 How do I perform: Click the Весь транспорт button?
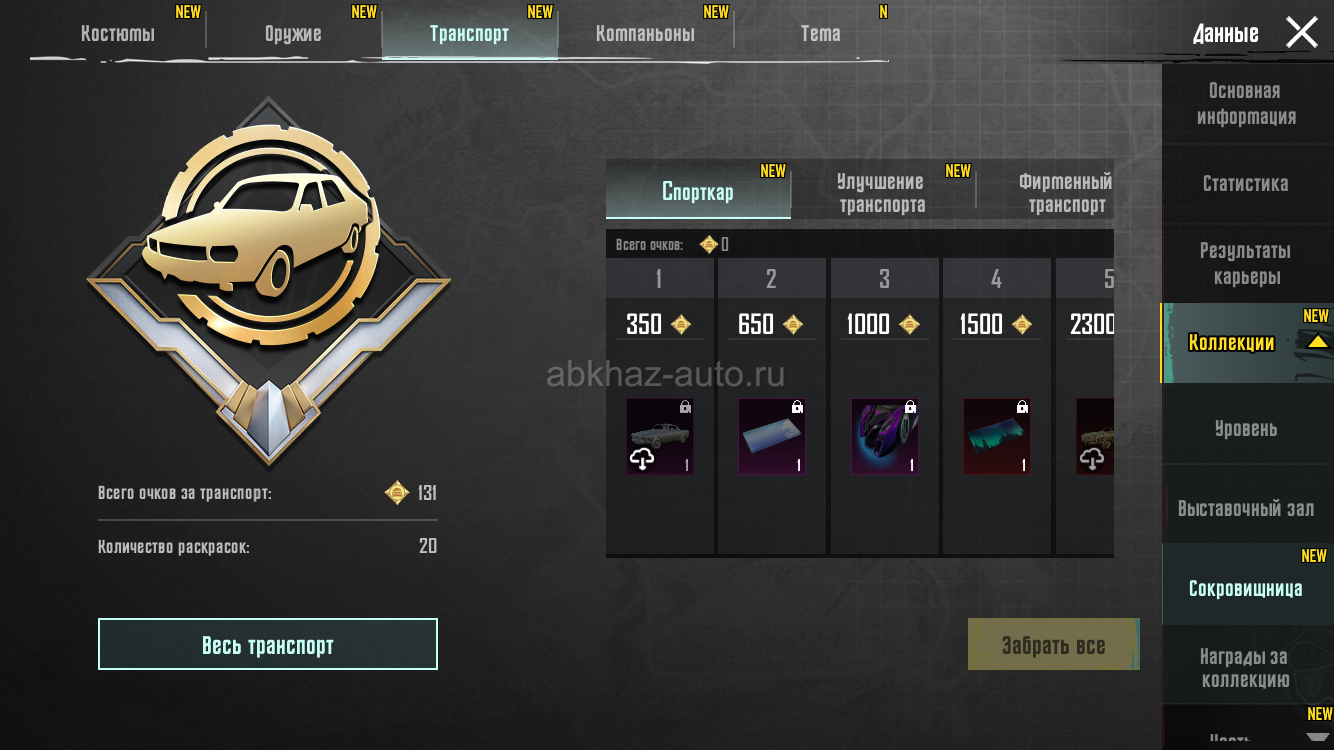268,644
